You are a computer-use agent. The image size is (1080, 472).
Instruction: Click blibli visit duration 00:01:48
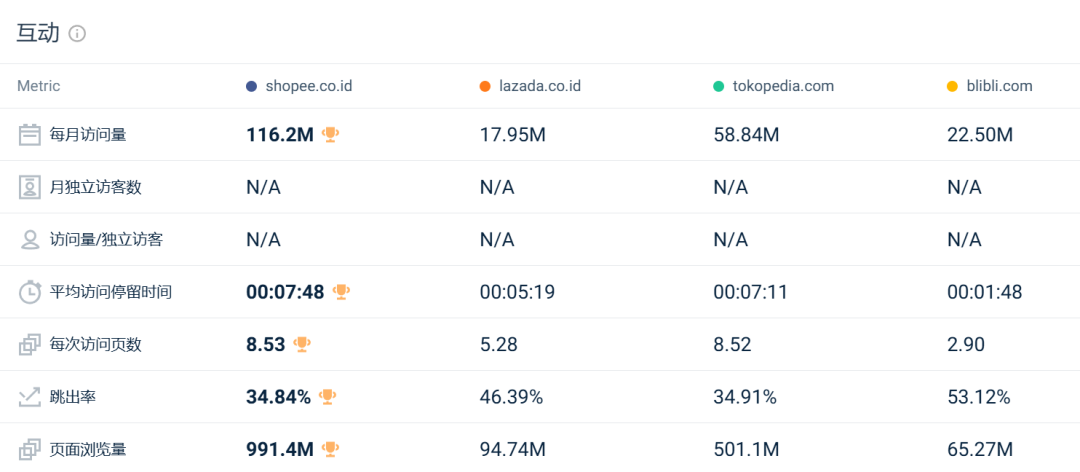pos(984,292)
